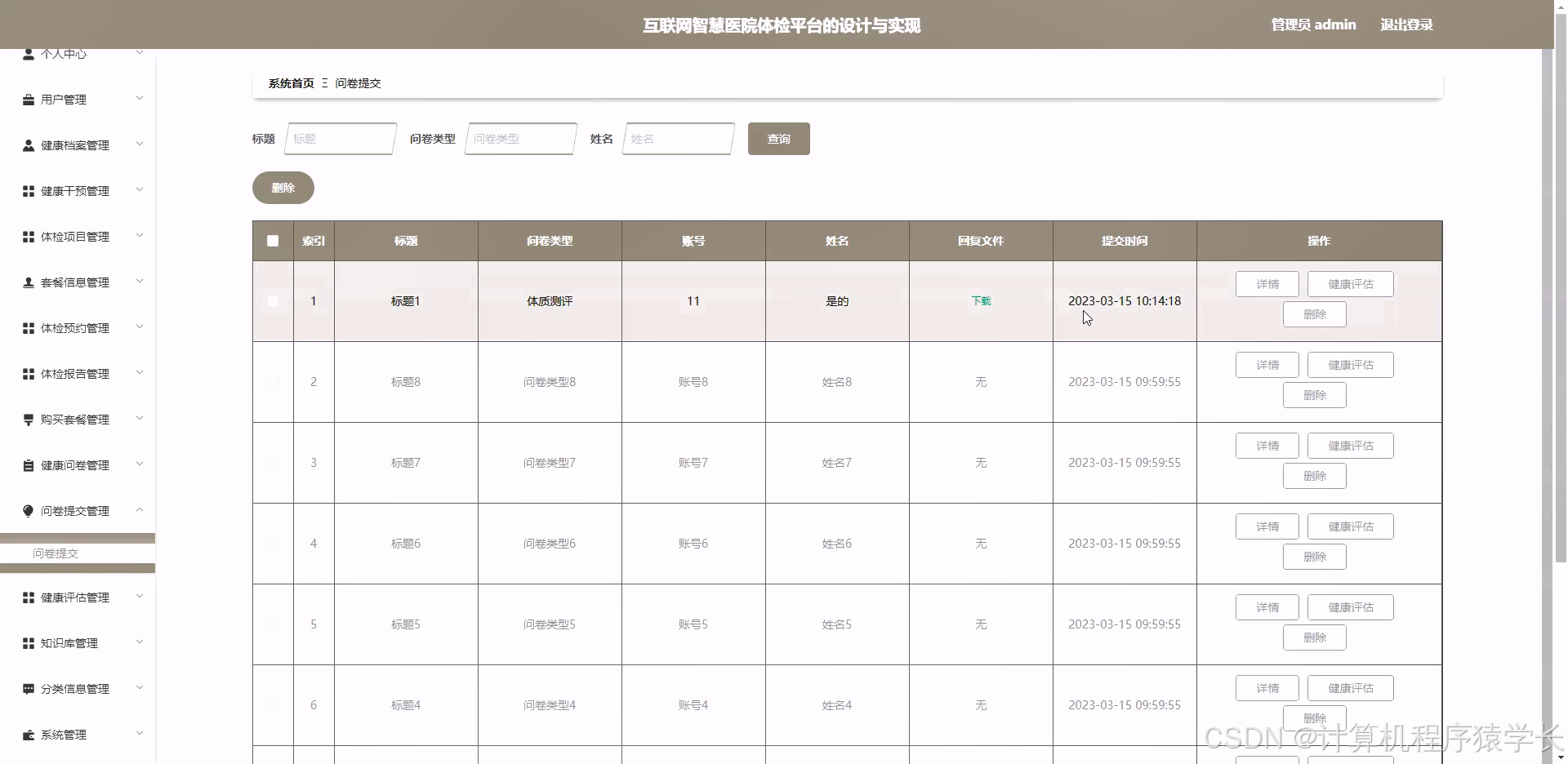Focus the 姓名 search input
The height and width of the screenshot is (764, 1568).
point(679,139)
